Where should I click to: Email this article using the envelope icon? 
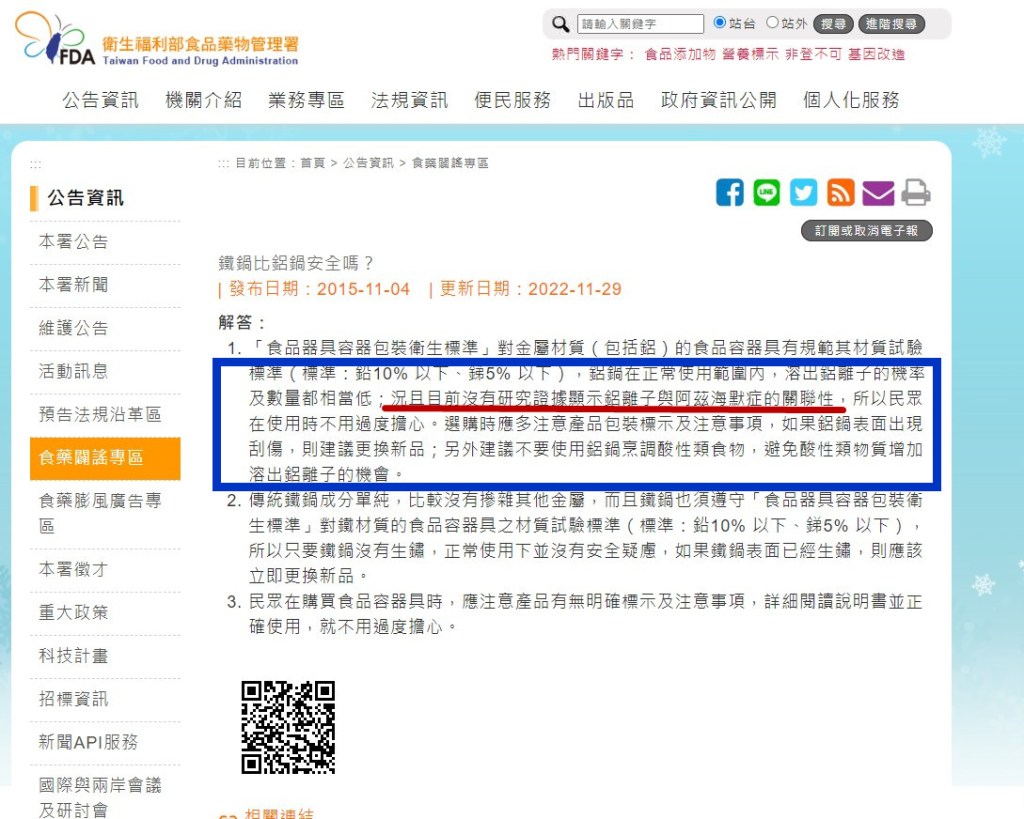[878, 193]
